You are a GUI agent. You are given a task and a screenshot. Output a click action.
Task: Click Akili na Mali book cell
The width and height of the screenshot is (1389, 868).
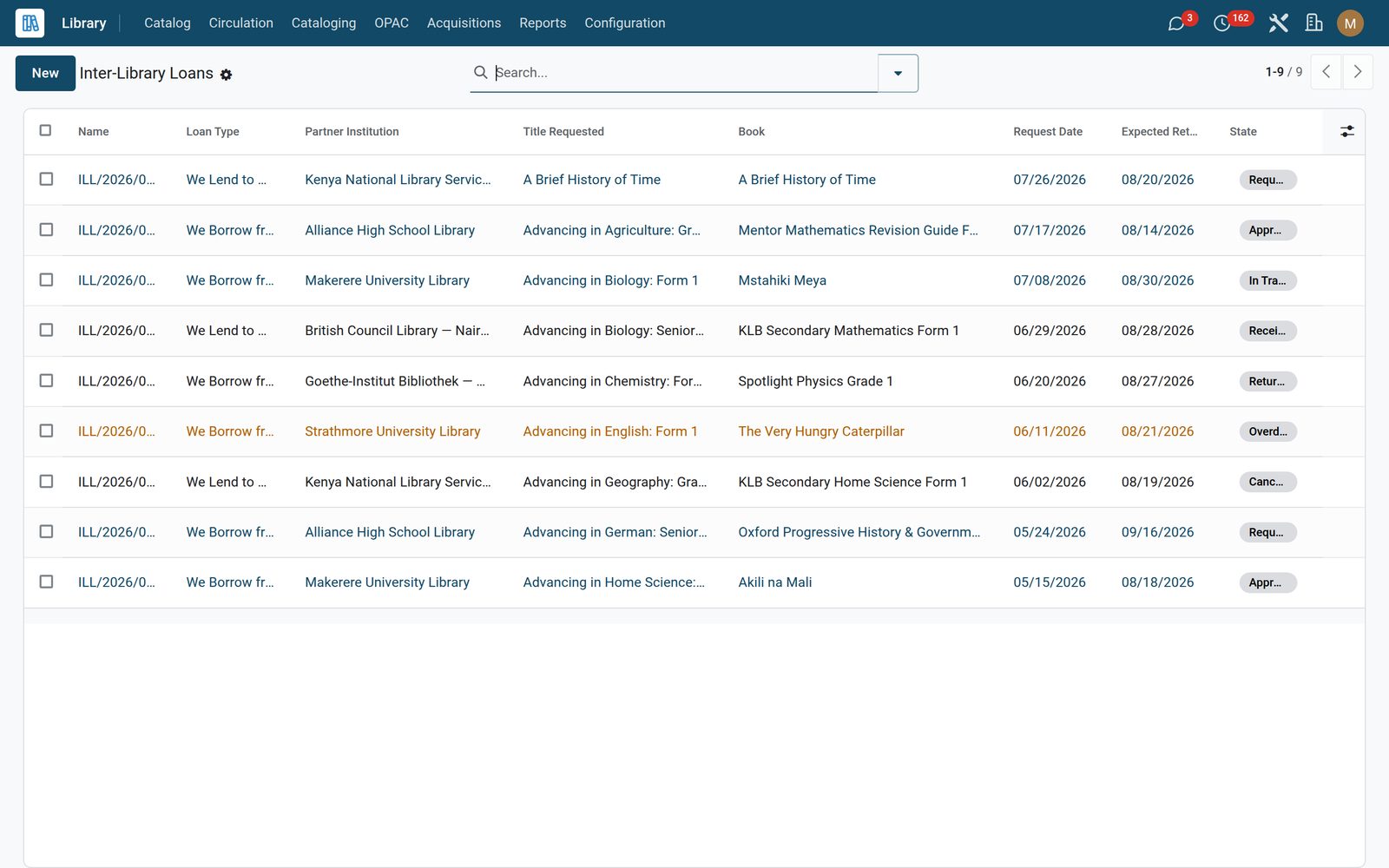[x=775, y=582]
